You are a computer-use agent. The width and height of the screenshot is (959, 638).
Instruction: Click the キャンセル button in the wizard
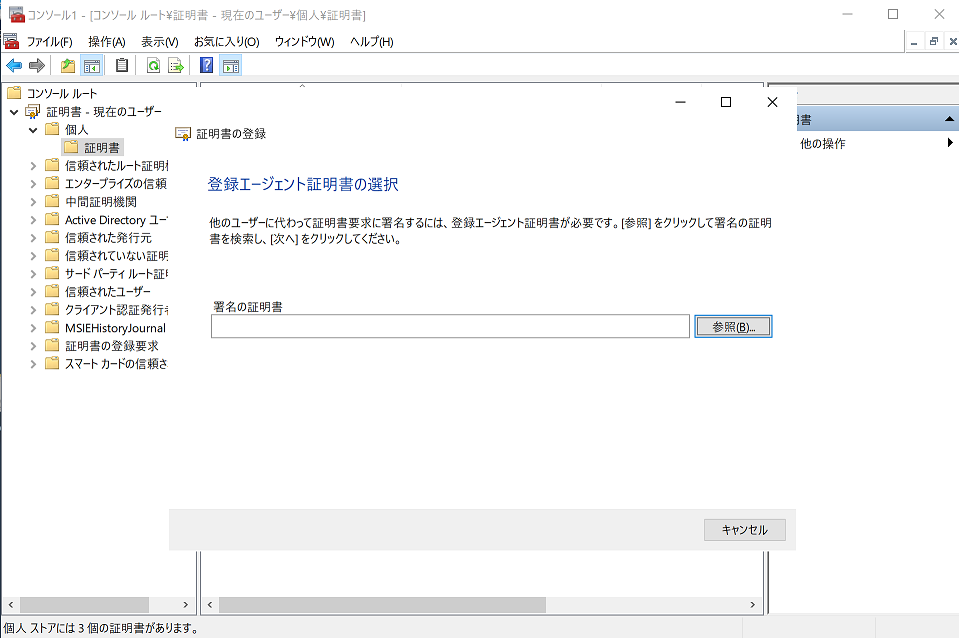pyautogui.click(x=744, y=530)
